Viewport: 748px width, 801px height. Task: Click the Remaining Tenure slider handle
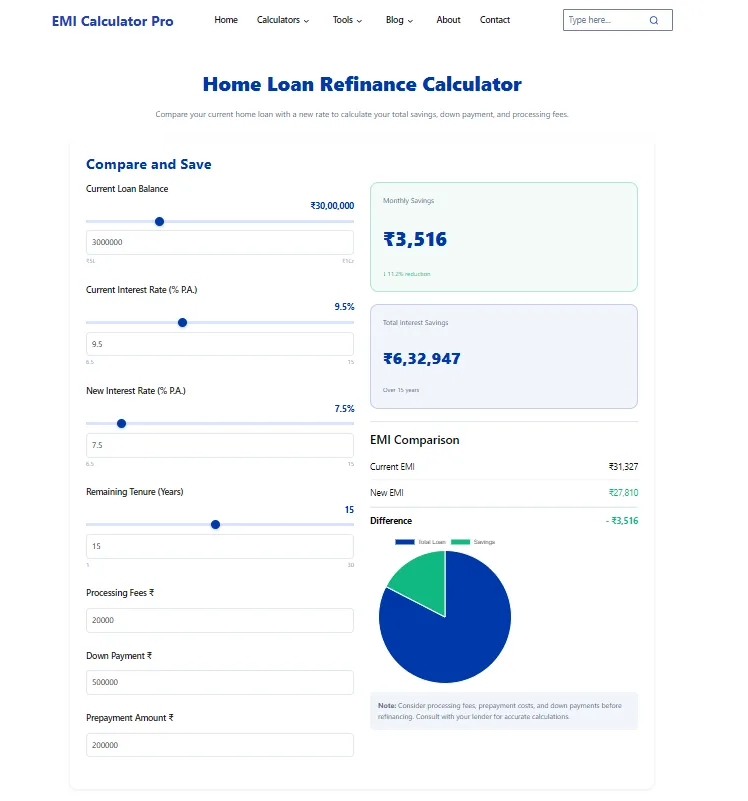pyautogui.click(x=216, y=525)
